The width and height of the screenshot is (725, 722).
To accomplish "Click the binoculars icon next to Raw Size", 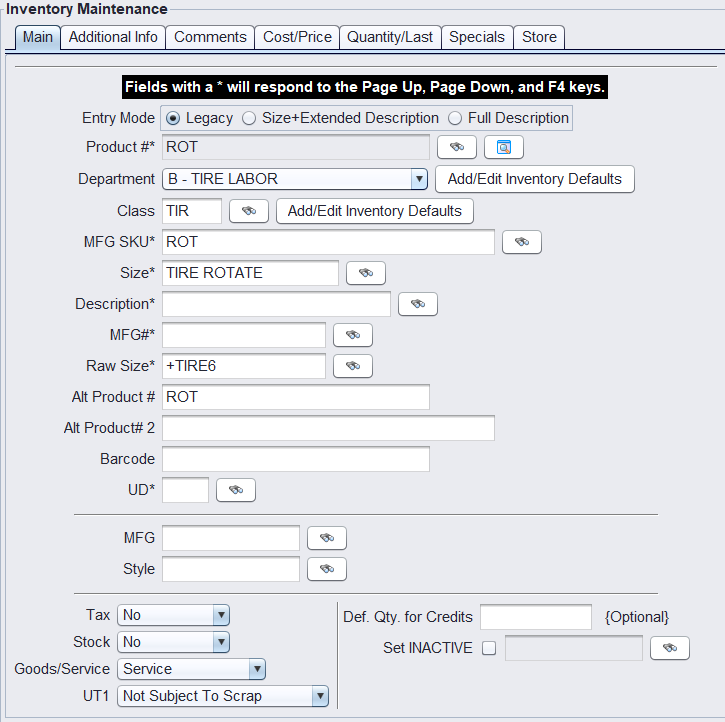I will point(352,366).
